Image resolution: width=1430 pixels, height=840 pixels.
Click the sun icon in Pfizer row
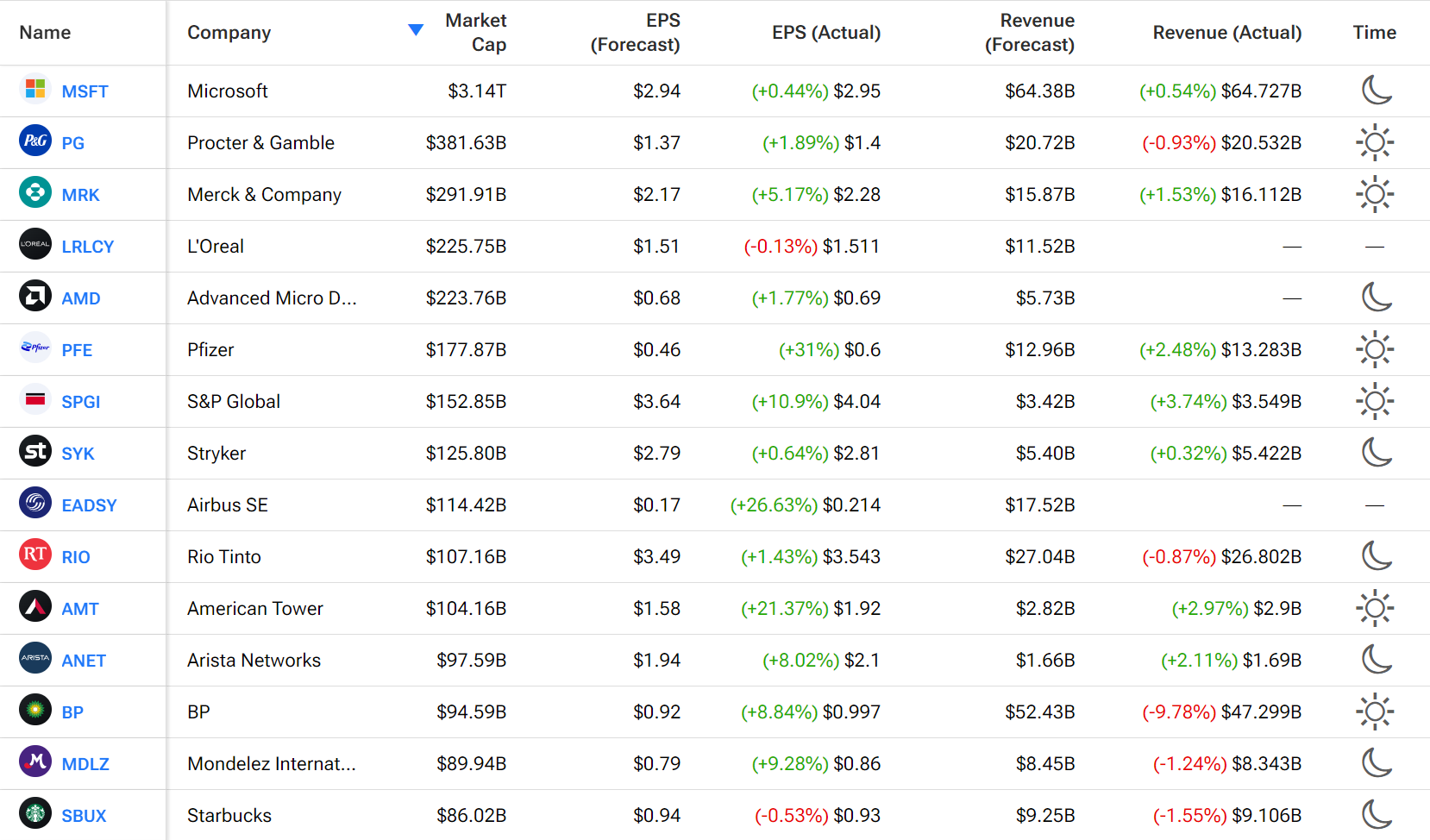point(1375,349)
